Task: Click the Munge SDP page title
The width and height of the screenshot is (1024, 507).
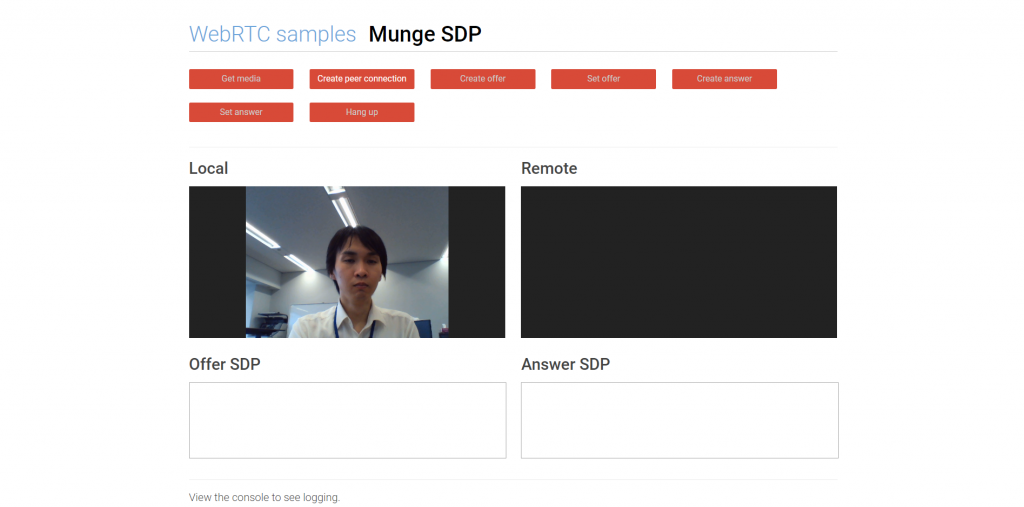Action: tap(425, 34)
